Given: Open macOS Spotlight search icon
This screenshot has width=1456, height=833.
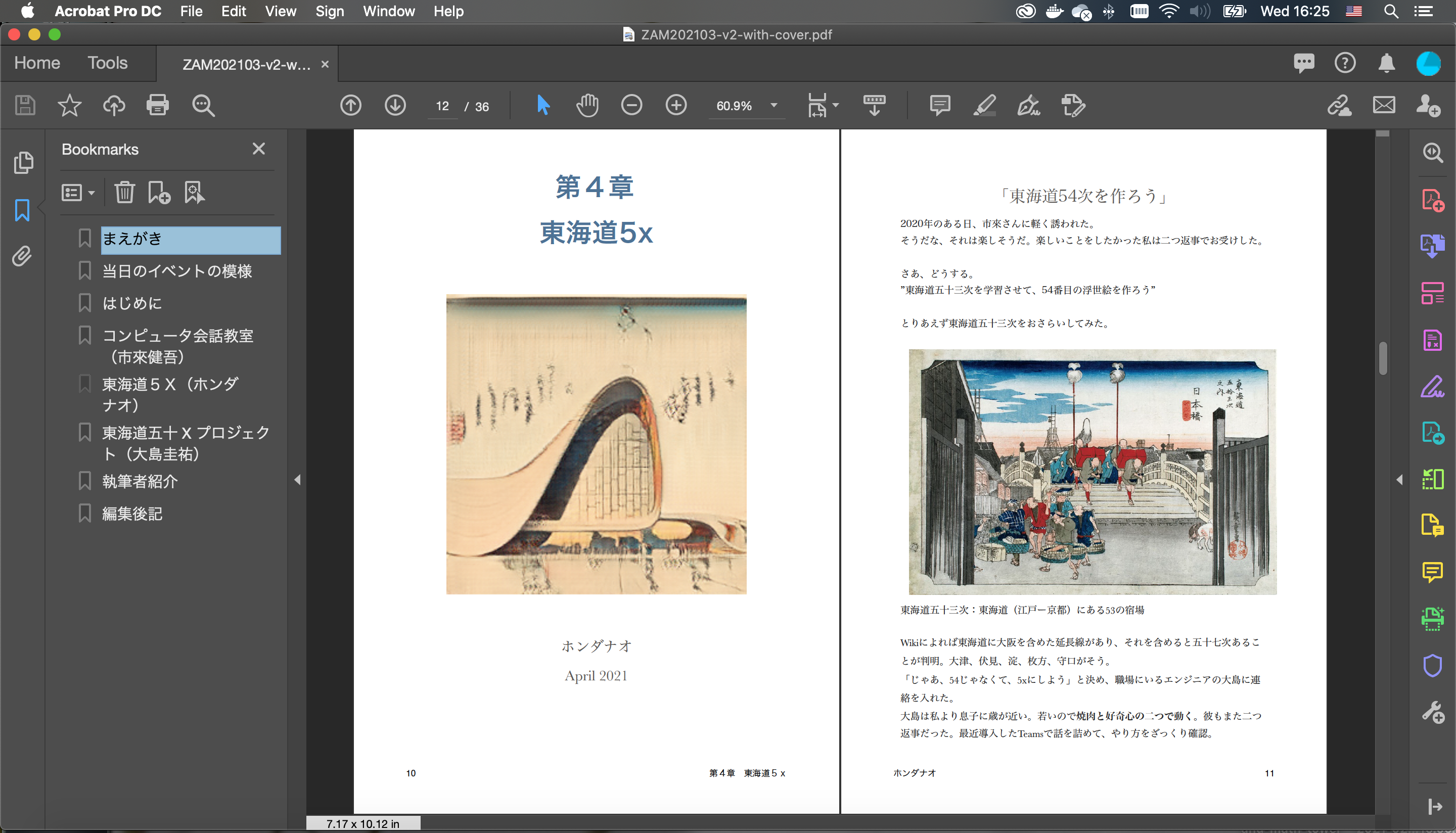Looking at the screenshot, I should click(1391, 12).
